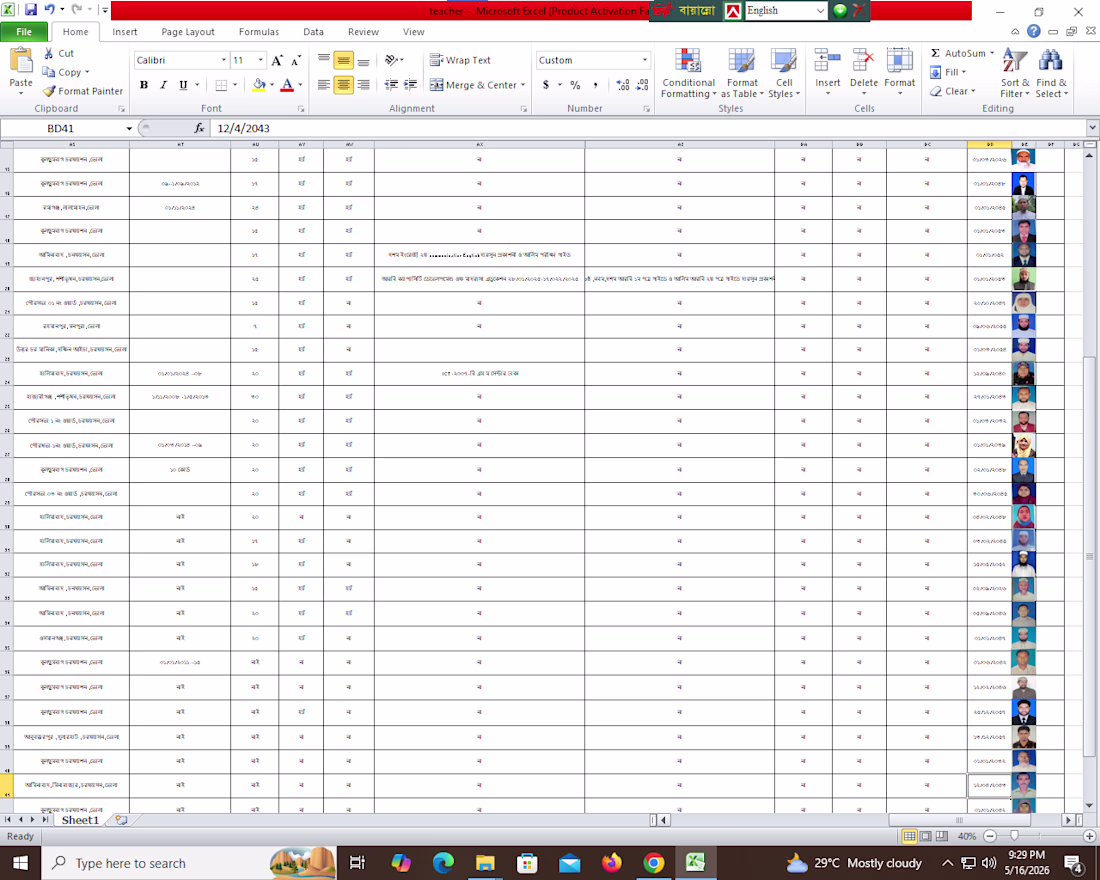Click the Decrease Indent icon
The image size is (1100, 880).
pyautogui.click(x=391, y=85)
